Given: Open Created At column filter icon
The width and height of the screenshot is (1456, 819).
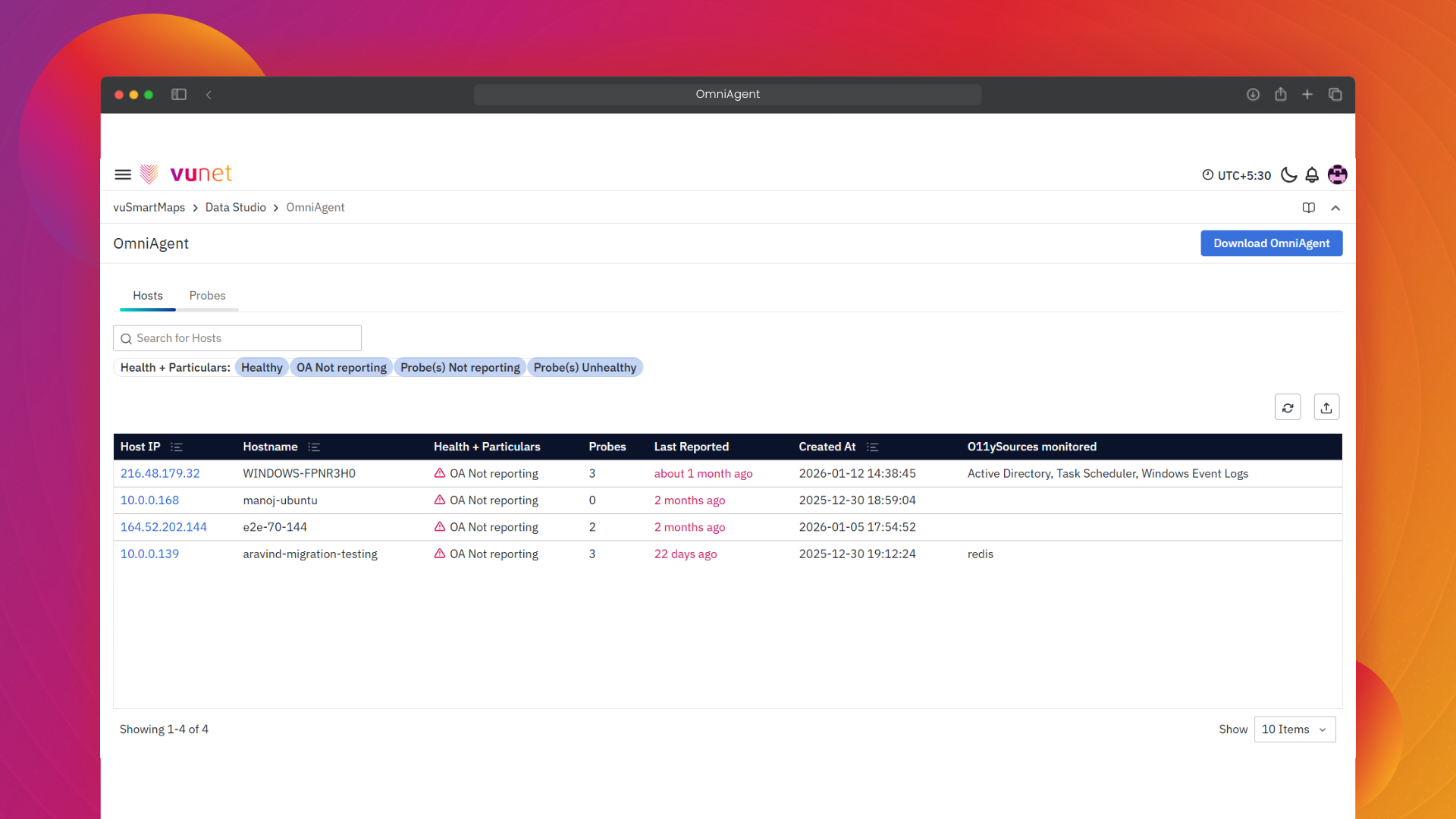Looking at the screenshot, I should pos(872,447).
